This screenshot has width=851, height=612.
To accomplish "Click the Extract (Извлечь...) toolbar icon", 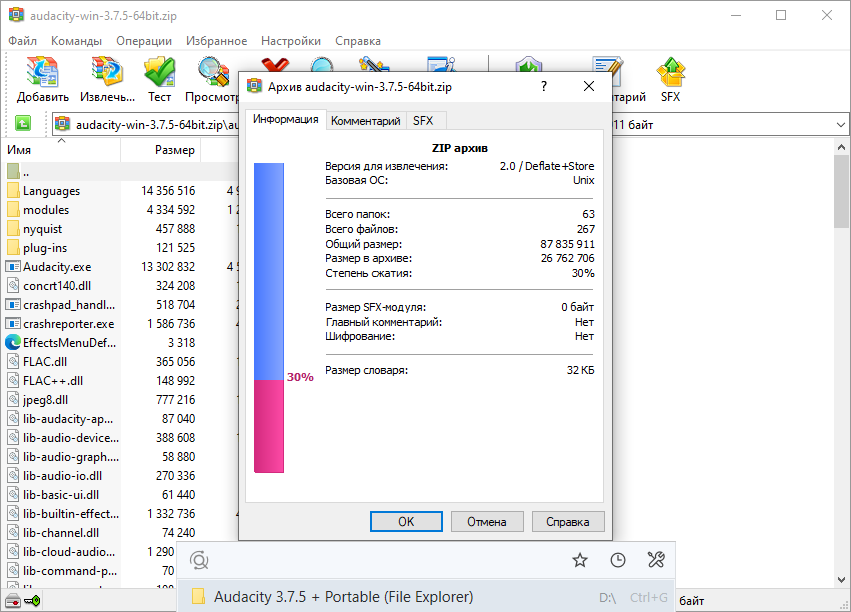I will coord(107,72).
